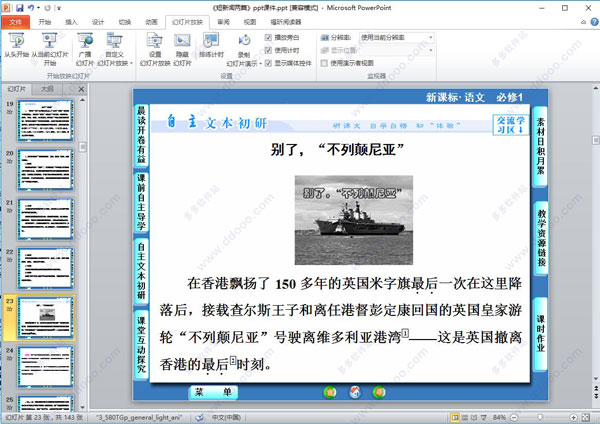
Task: Open the Foxit Reader (福昕阅读器) tab
Action: click(x=285, y=22)
